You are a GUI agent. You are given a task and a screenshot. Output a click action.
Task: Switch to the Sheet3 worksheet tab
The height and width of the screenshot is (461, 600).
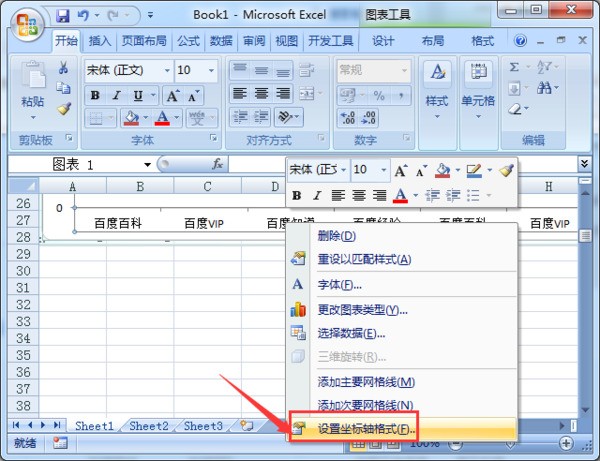point(203,426)
